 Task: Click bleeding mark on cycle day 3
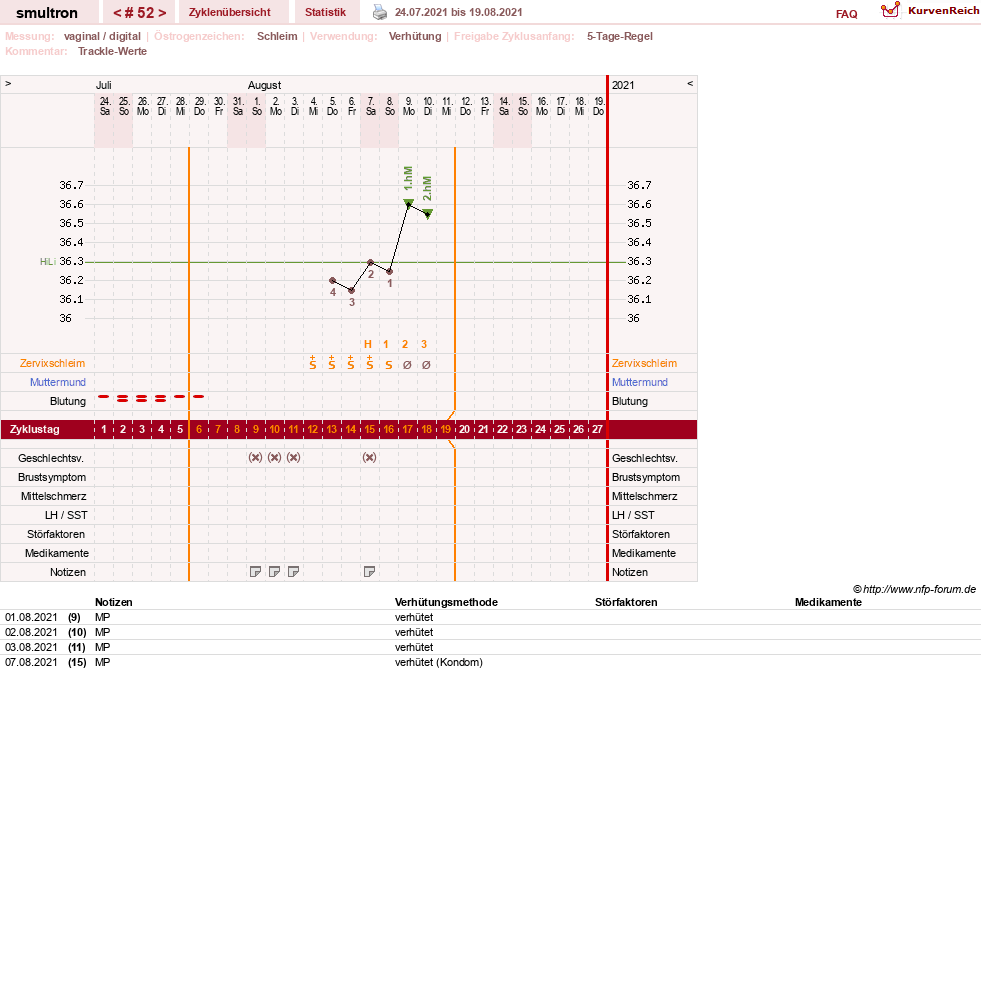point(142,399)
